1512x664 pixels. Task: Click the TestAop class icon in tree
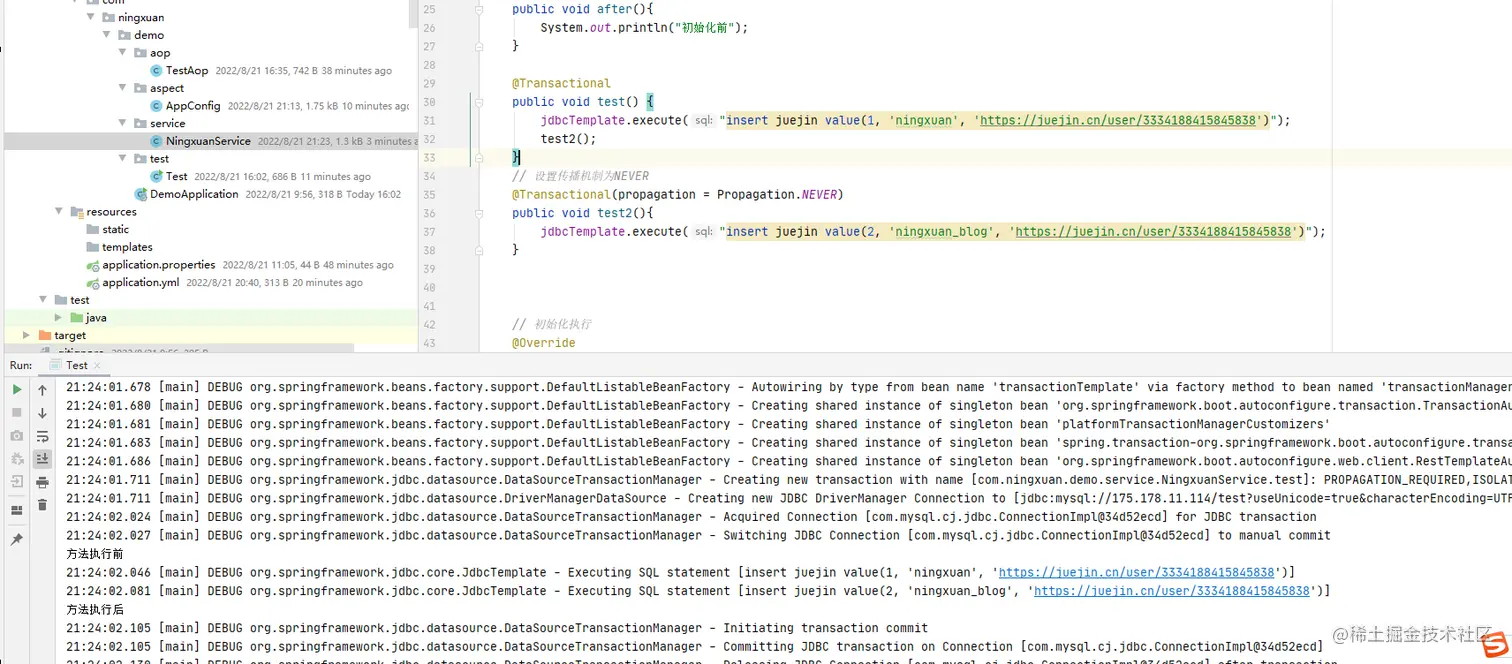tap(156, 71)
